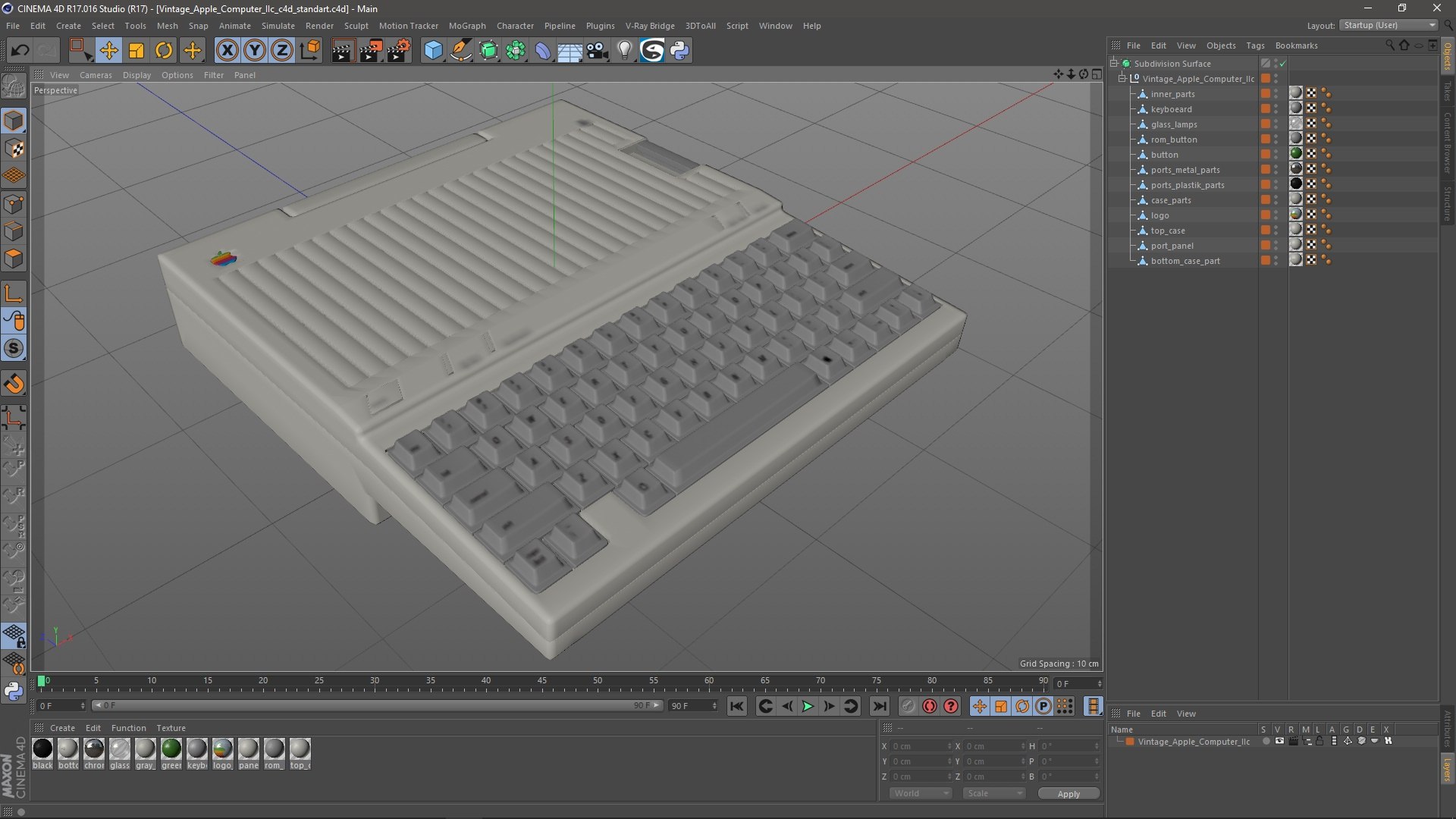
Task: Click the Undo arrow icon
Action: (x=20, y=51)
